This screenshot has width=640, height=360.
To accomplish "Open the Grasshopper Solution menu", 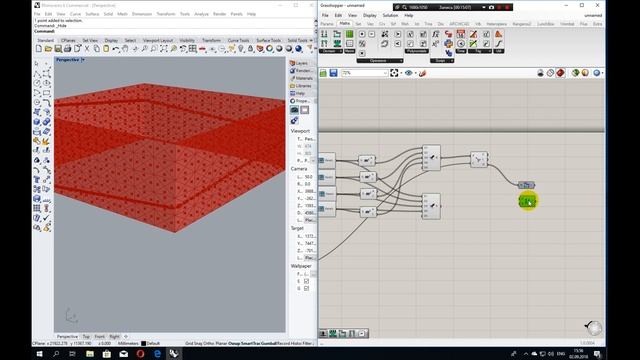I will pos(390,16).
